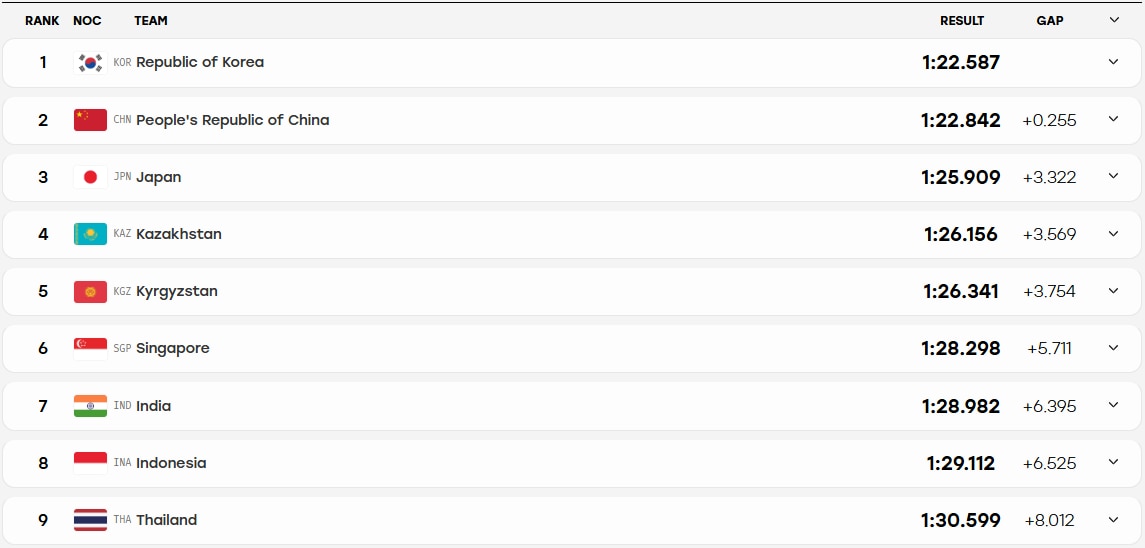Viewport: 1145px width, 548px height.
Task: Click the Japan flag icon
Action: 91,177
